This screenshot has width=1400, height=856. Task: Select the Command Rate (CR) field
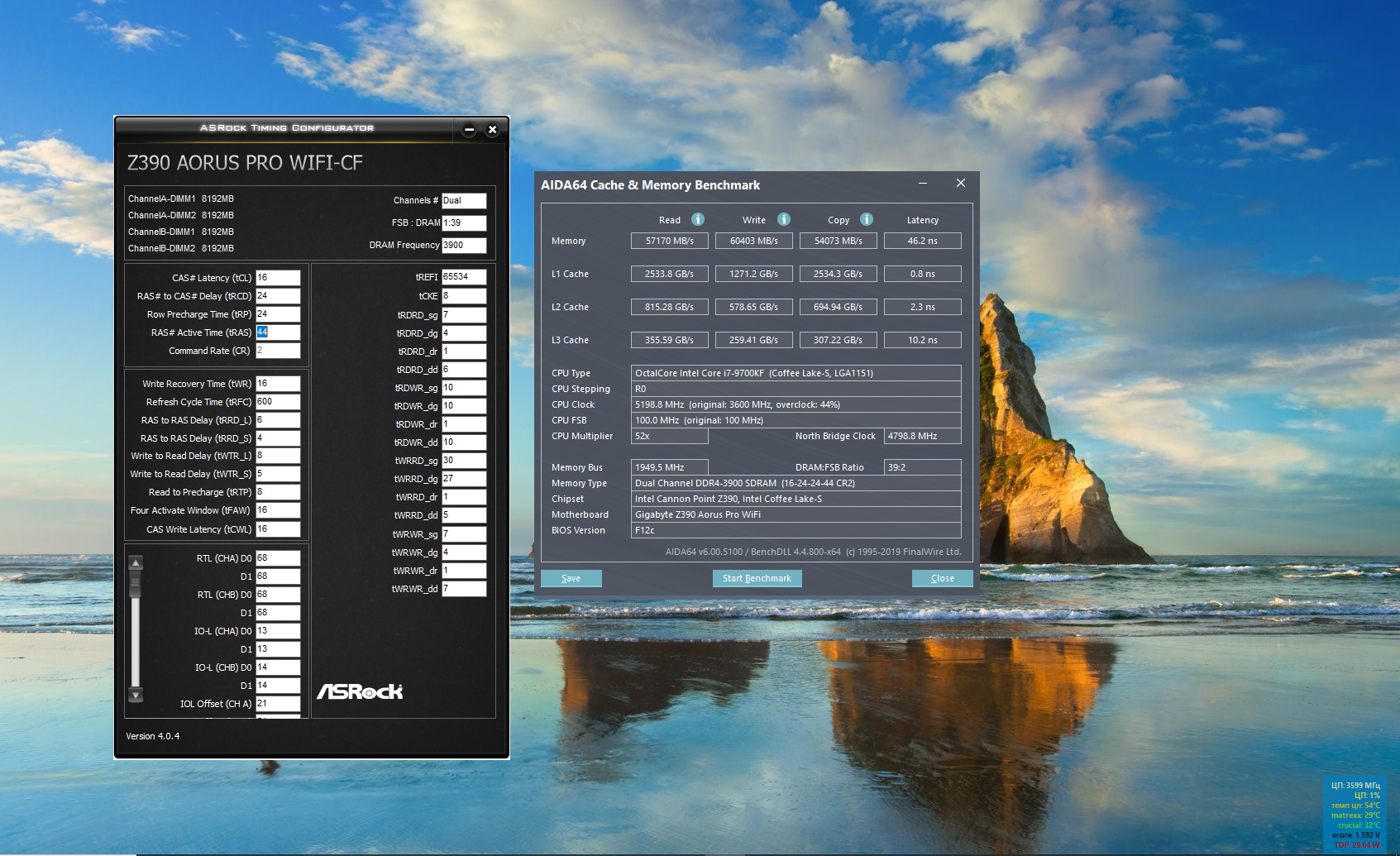click(x=278, y=351)
